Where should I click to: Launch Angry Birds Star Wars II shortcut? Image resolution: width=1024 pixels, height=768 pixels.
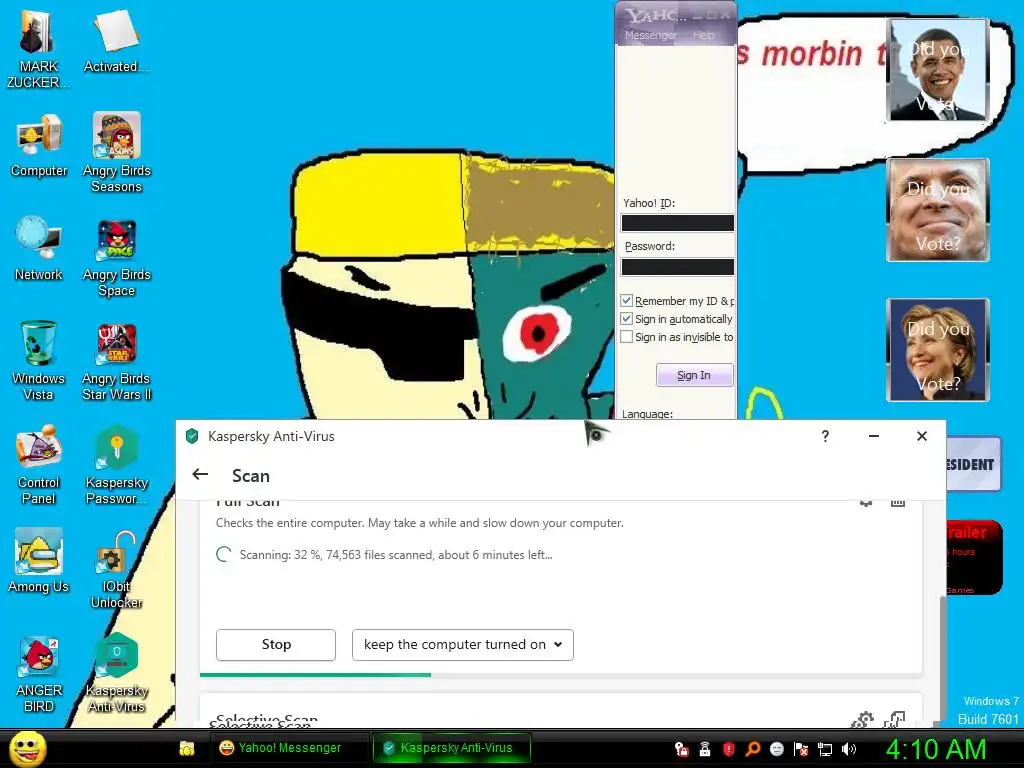coord(116,361)
